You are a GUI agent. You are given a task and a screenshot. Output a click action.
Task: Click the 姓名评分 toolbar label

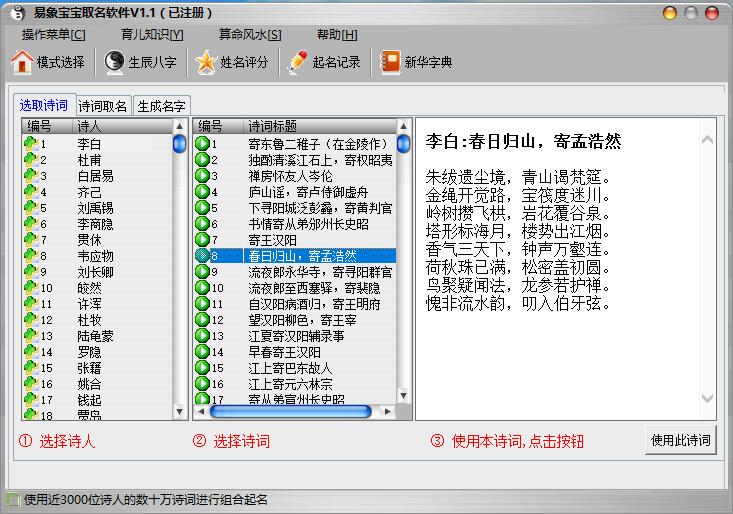pos(244,62)
